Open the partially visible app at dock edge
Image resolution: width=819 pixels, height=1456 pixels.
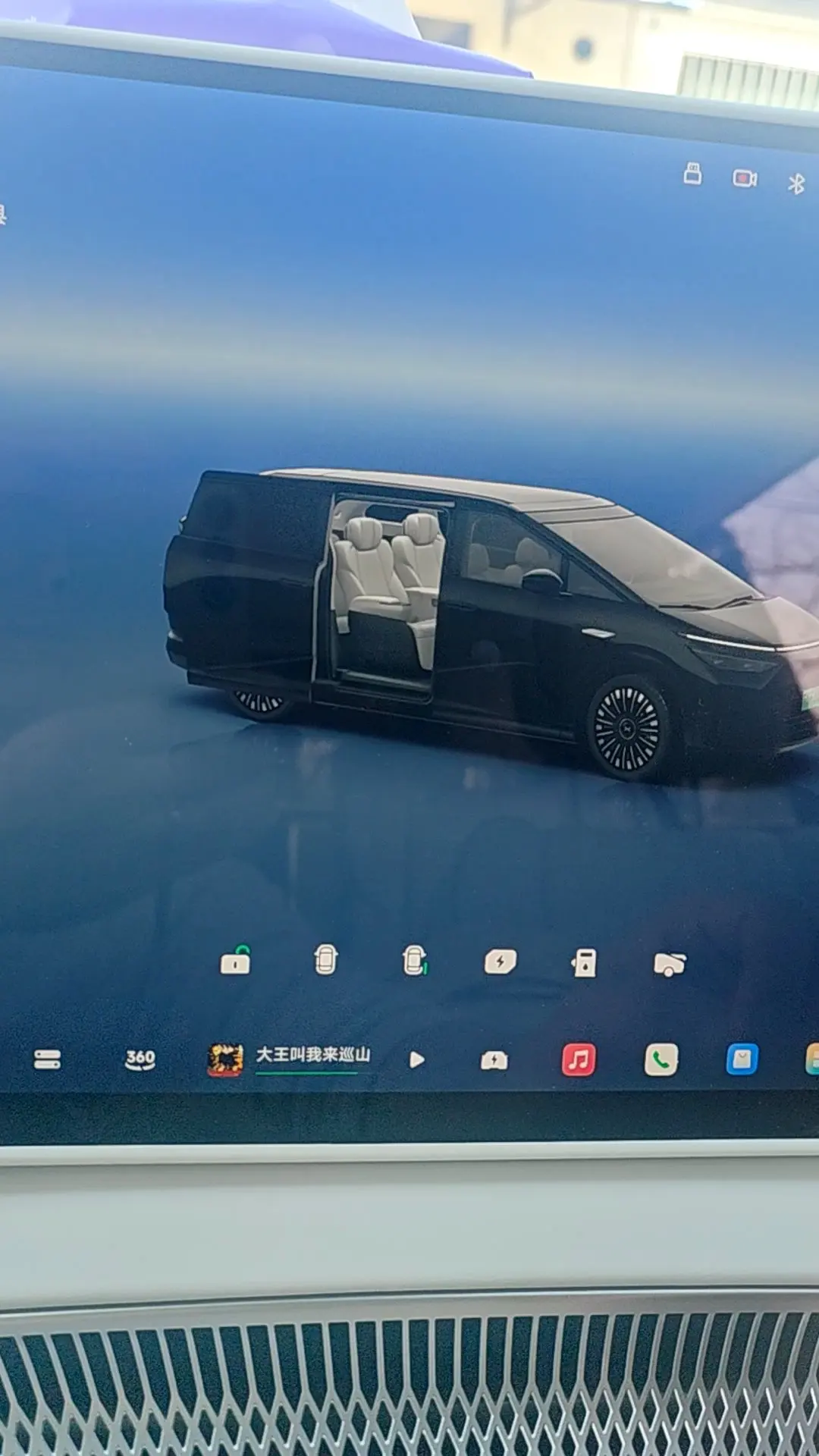[x=811, y=1059]
